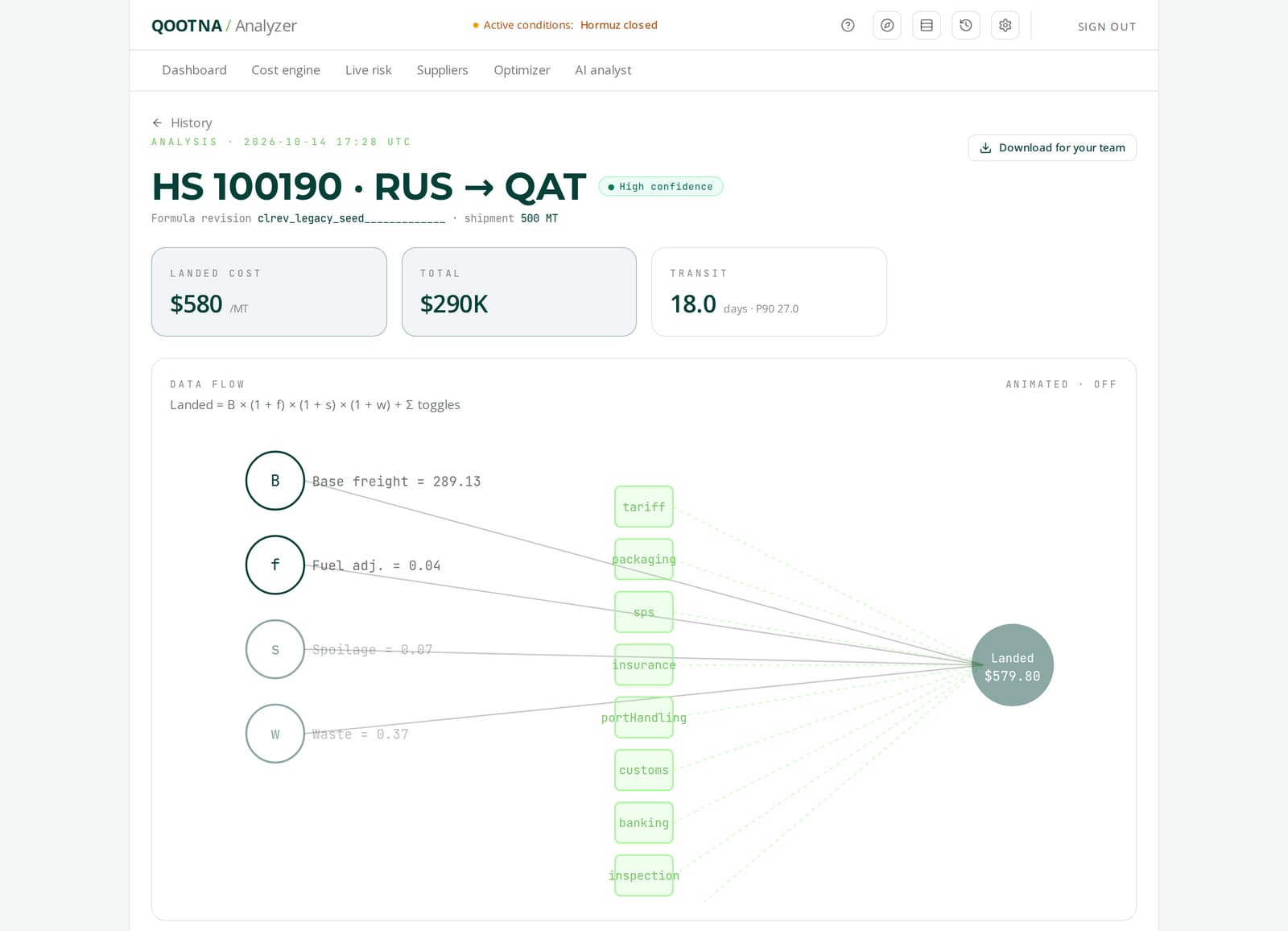Click the QOOTNA / Analyzer logo

(224, 26)
